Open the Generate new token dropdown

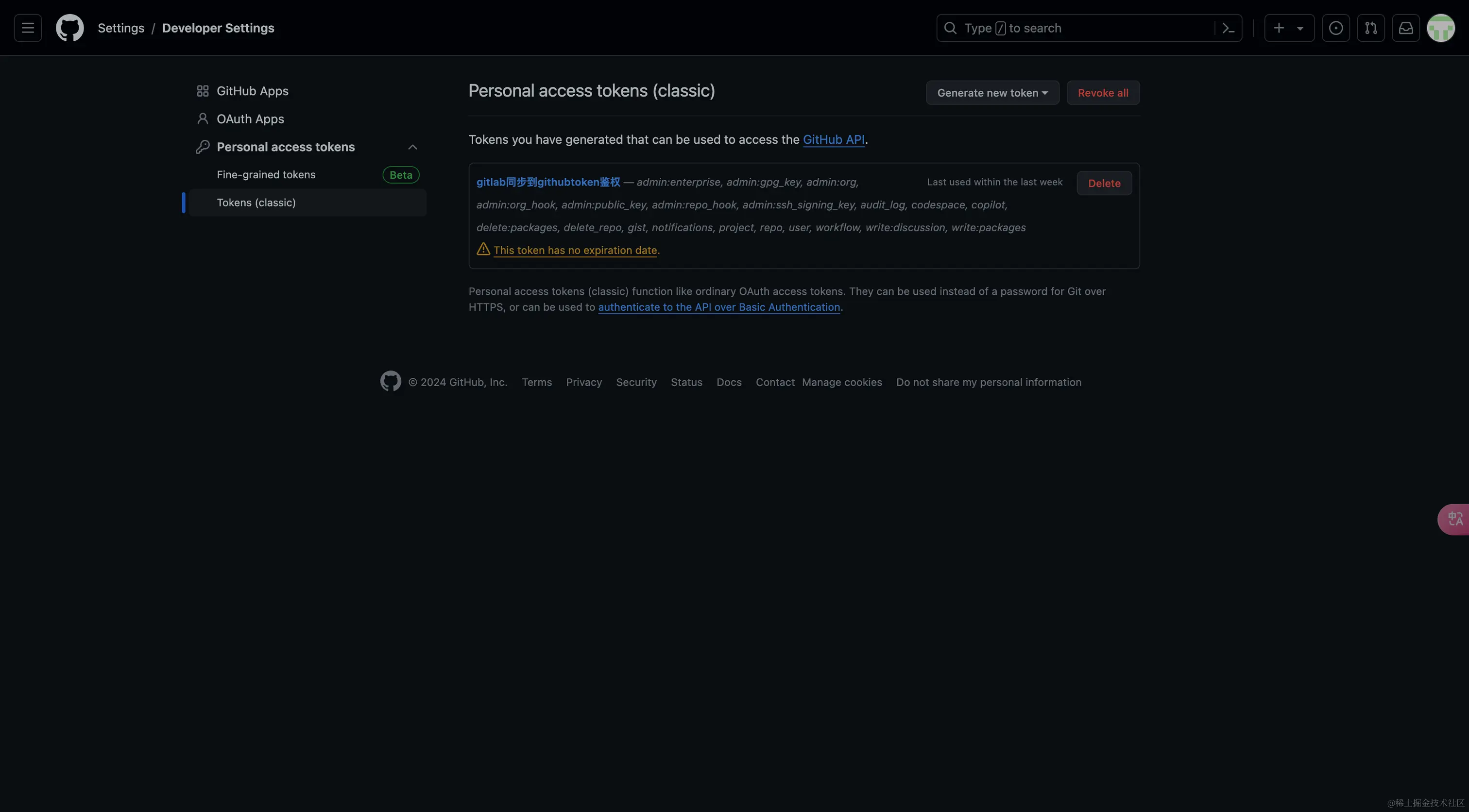[x=991, y=92]
